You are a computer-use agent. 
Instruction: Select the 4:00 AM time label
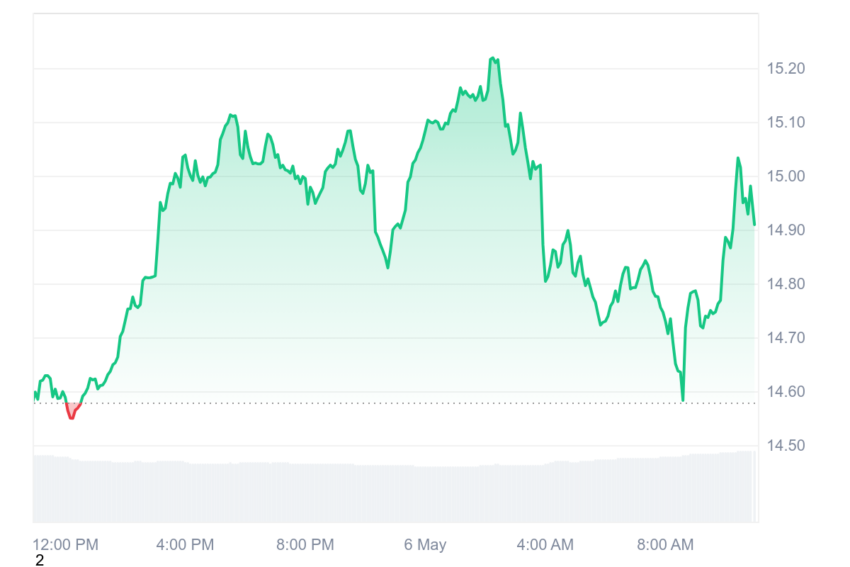point(545,544)
